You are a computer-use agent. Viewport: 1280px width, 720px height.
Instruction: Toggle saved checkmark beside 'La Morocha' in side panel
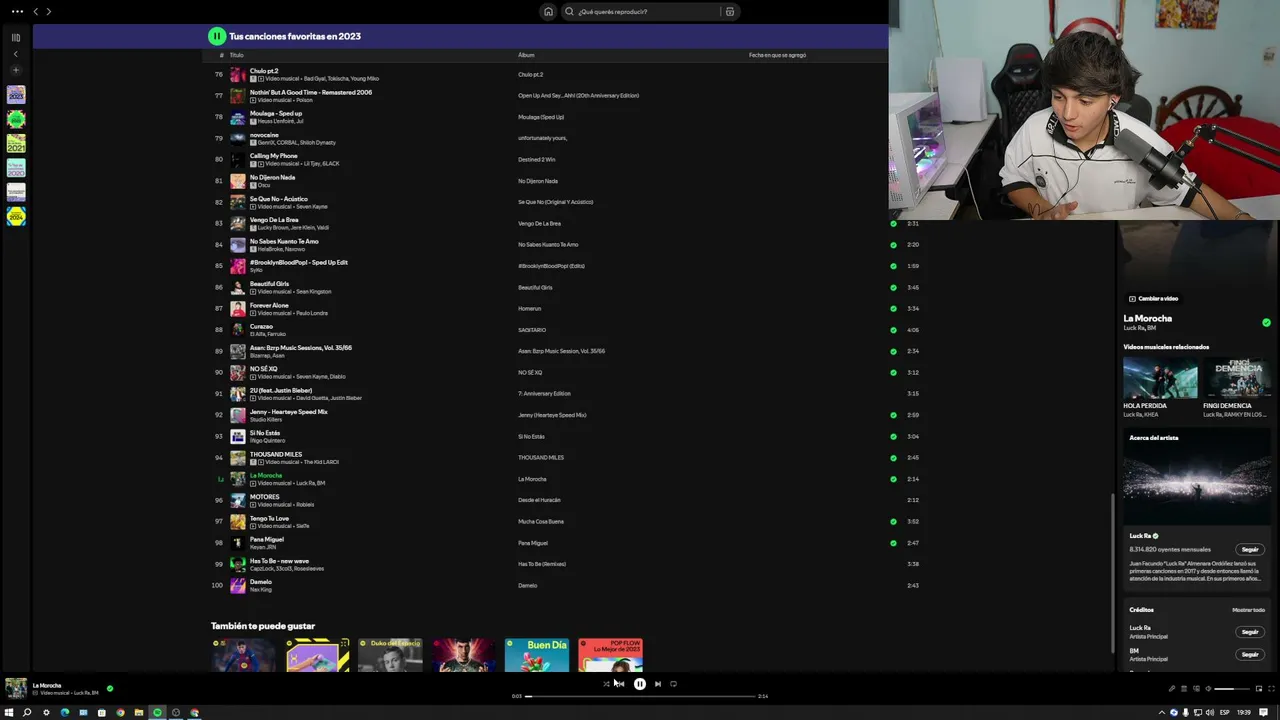[x=1266, y=322]
